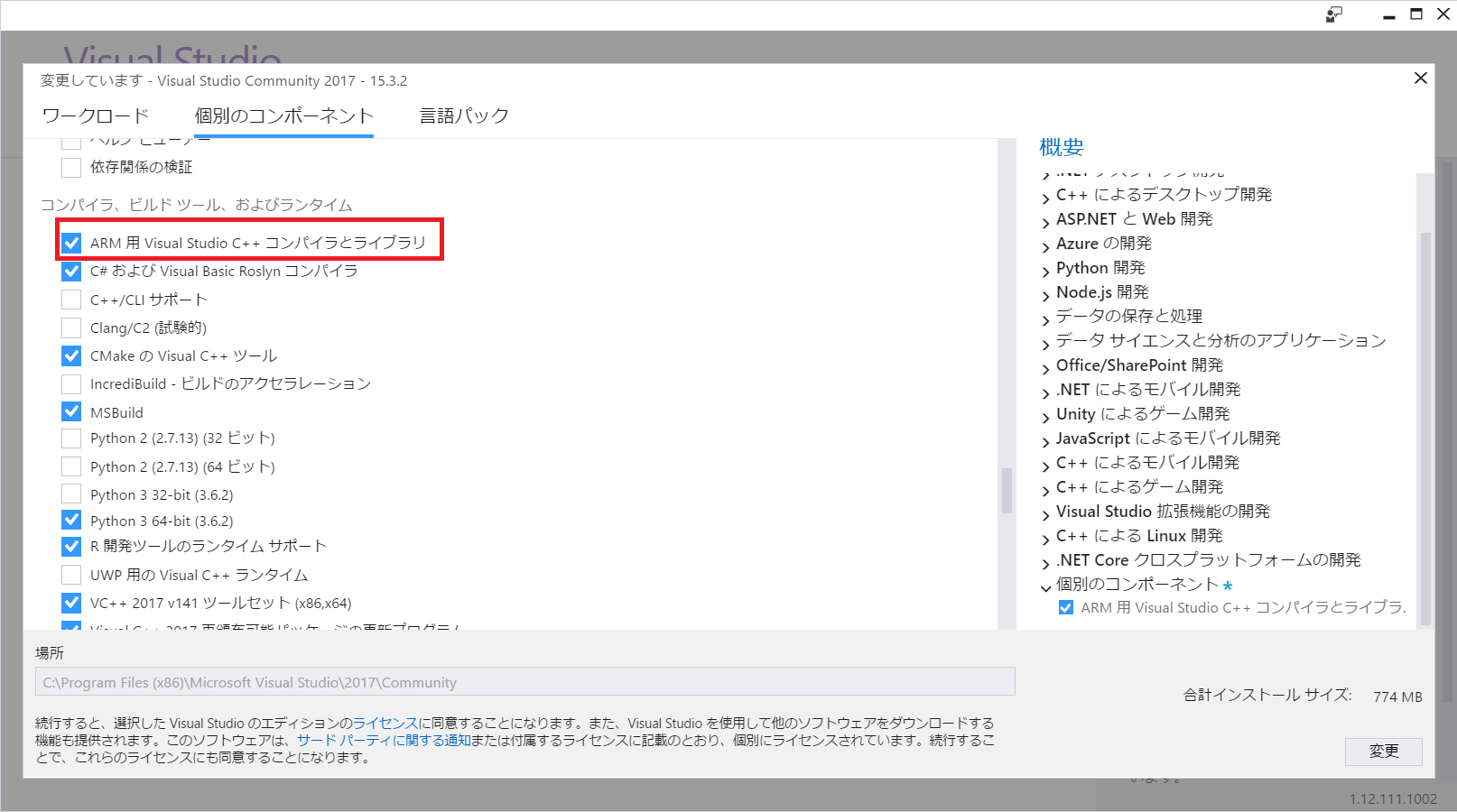Select the 個別のコンポーネント tab
This screenshot has width=1457, height=812.
pos(283,115)
